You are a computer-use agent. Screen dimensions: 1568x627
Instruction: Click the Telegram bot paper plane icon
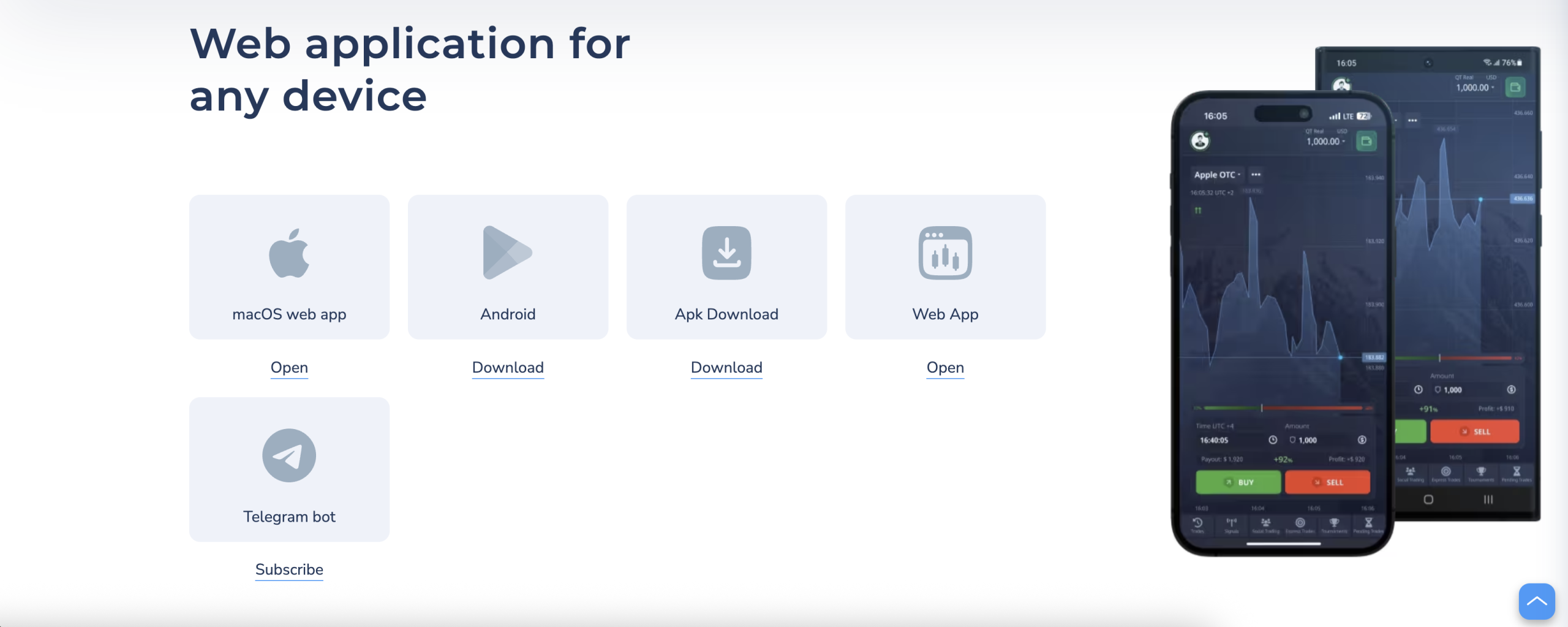288,455
